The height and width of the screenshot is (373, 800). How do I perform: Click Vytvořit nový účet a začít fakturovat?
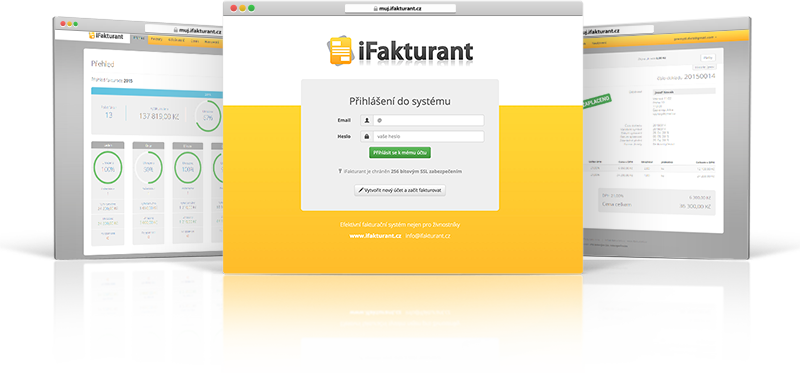400,190
